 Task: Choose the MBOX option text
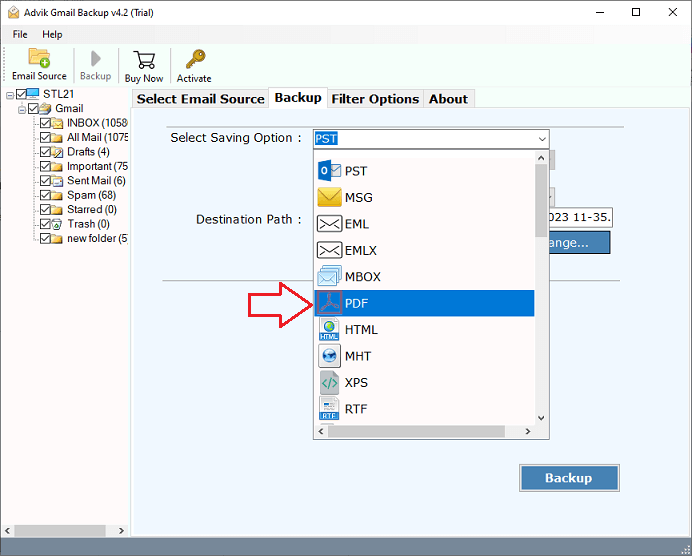[363, 277]
